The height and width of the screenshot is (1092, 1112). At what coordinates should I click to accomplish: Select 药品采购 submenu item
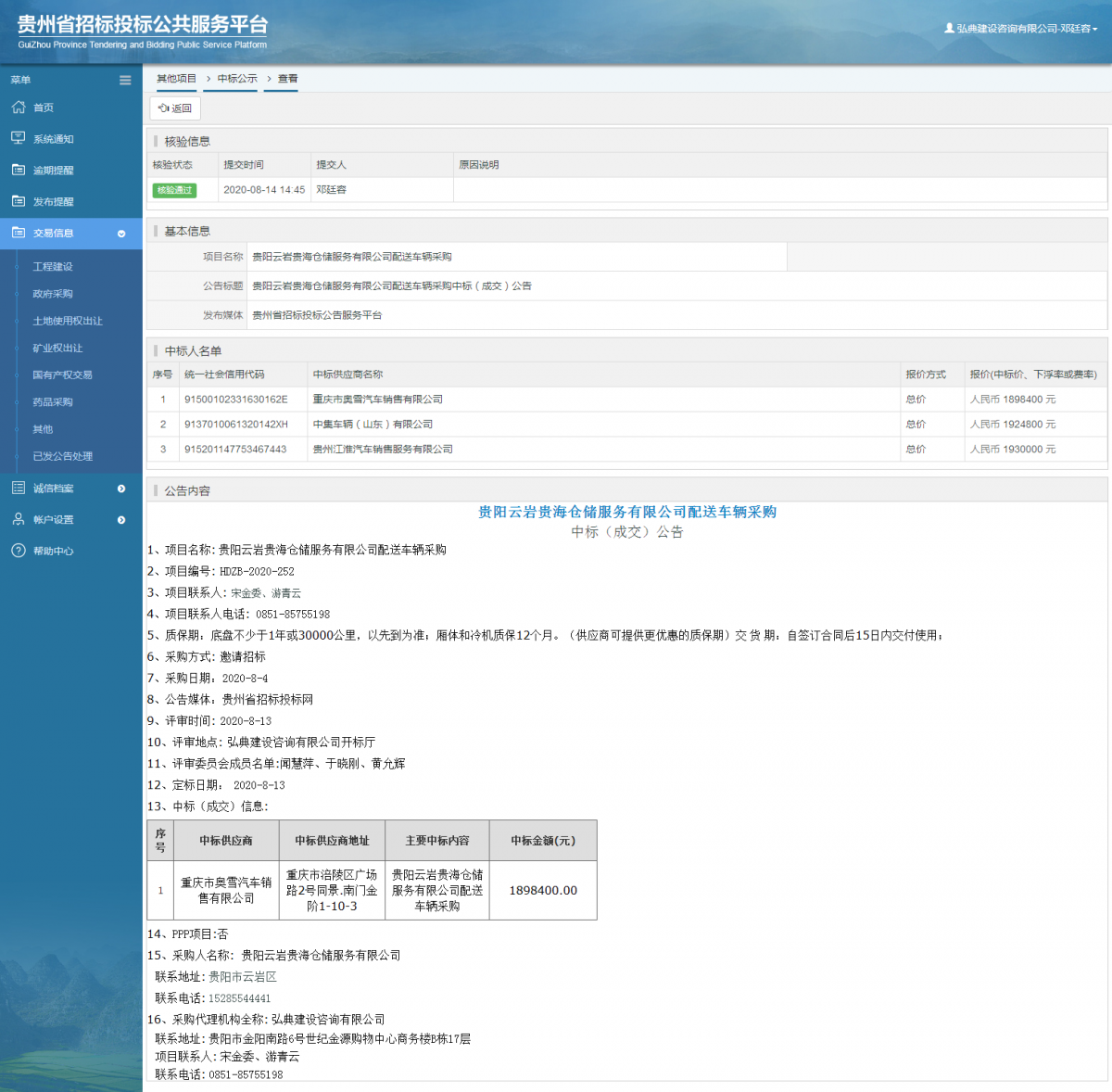coord(53,402)
